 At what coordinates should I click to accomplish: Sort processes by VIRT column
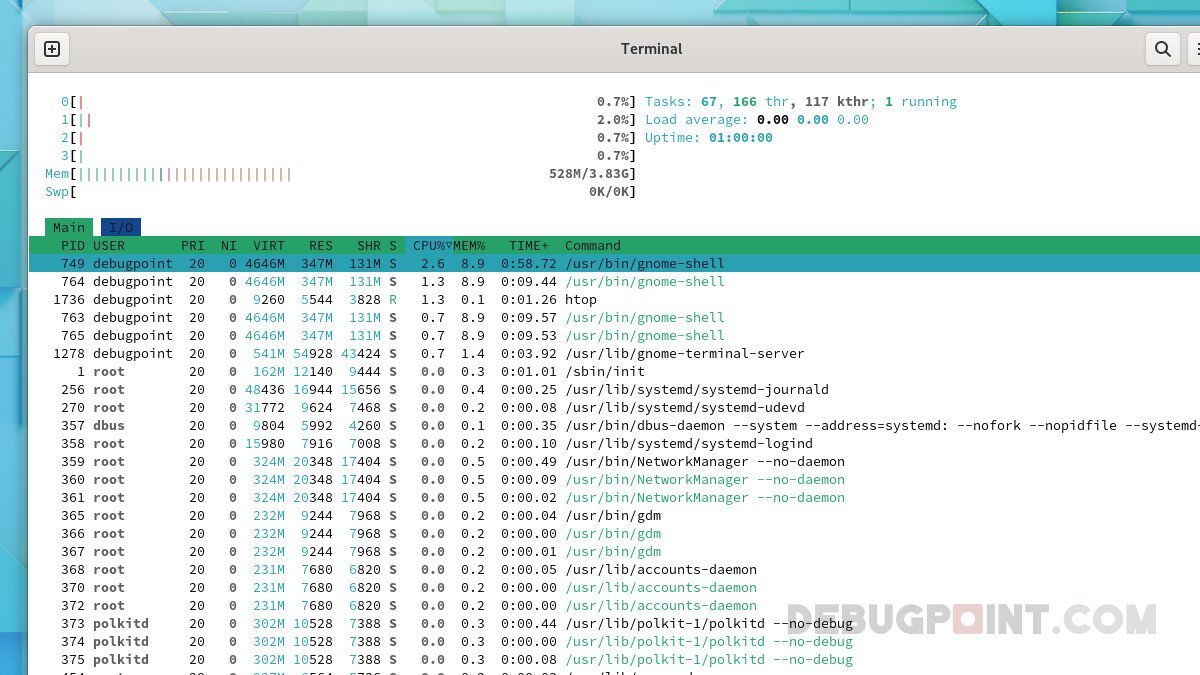click(x=268, y=245)
